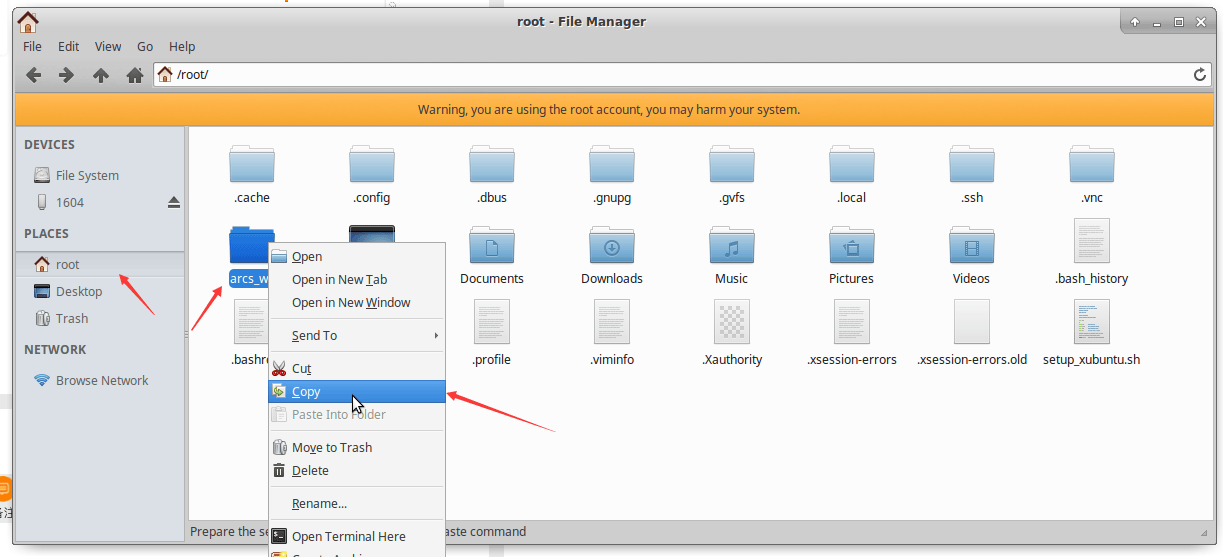Reload the folder with the refresh icon

pos(1200,75)
